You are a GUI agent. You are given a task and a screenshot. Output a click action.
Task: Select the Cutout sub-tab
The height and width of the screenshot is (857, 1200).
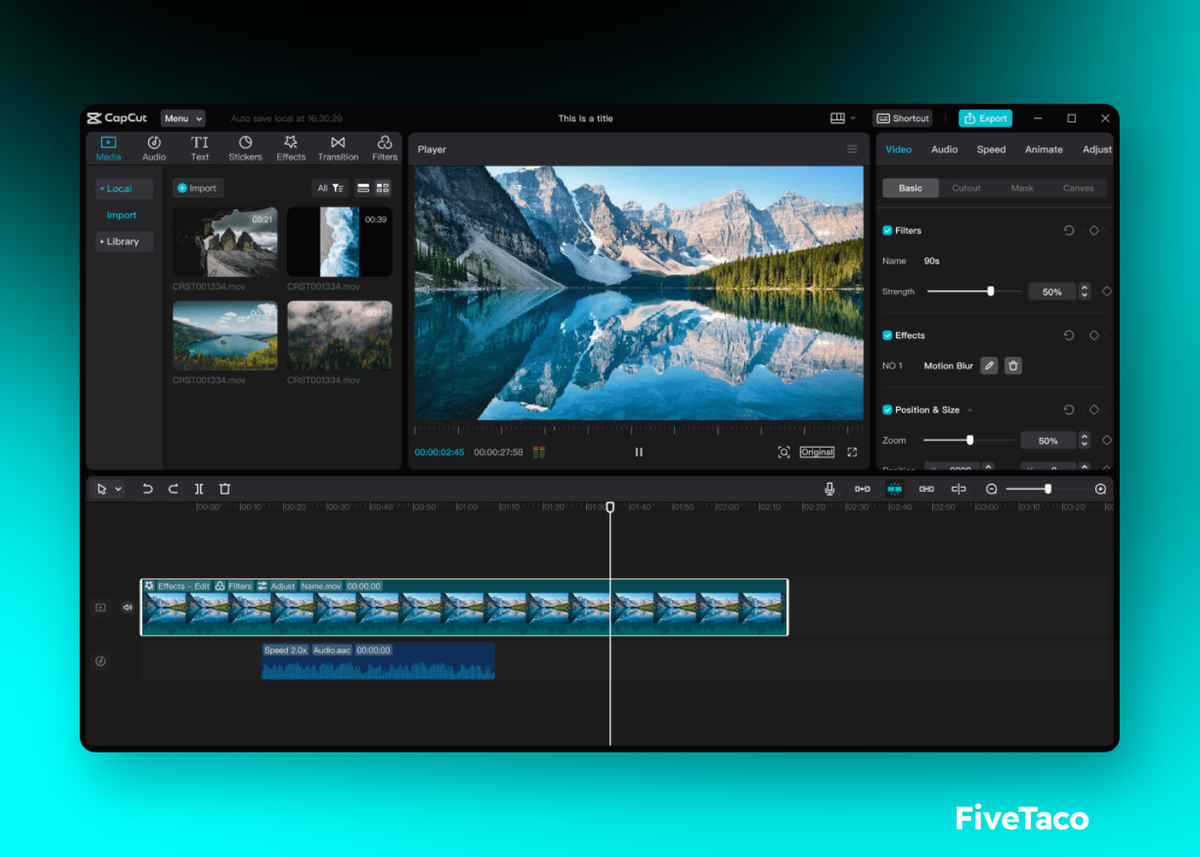[966, 188]
